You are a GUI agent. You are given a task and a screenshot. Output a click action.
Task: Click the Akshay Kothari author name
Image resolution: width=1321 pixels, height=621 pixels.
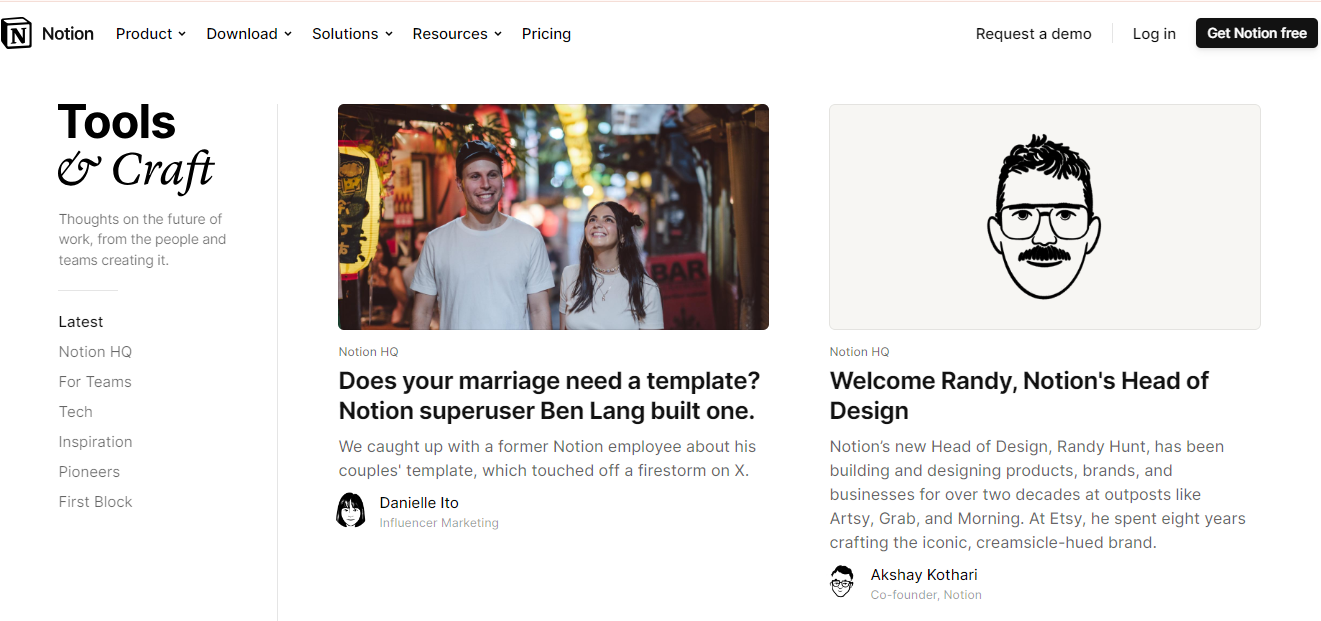924,575
